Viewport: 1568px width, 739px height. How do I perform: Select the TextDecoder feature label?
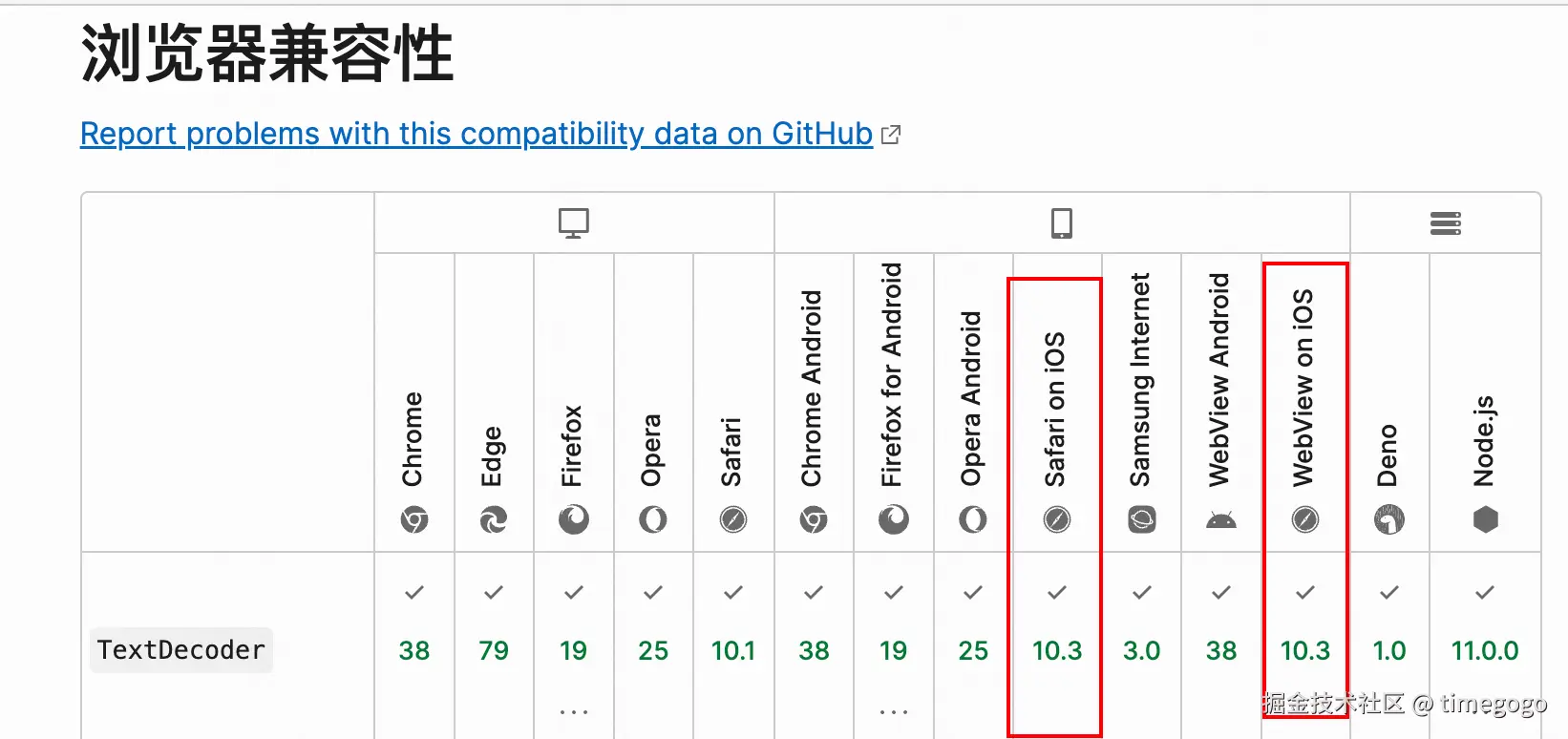click(181, 650)
